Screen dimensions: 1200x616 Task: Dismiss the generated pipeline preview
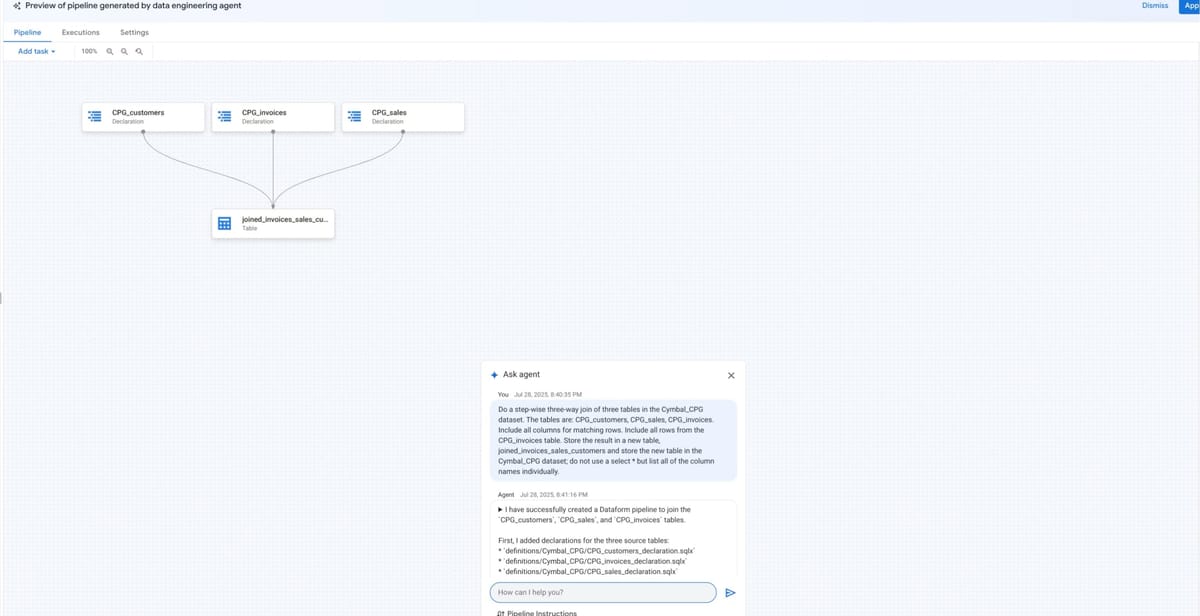click(1154, 6)
